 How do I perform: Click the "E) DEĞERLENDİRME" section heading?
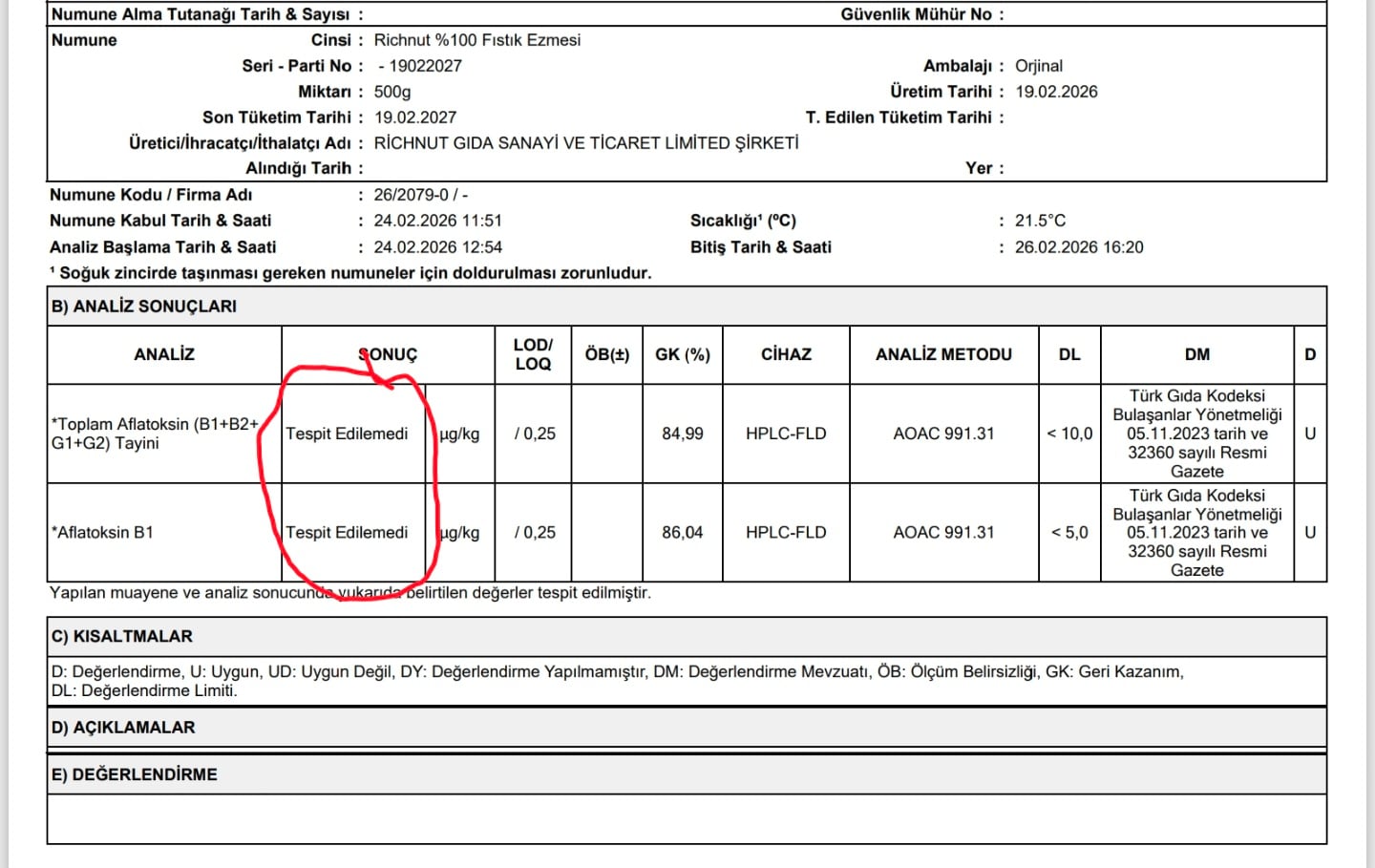[135, 774]
